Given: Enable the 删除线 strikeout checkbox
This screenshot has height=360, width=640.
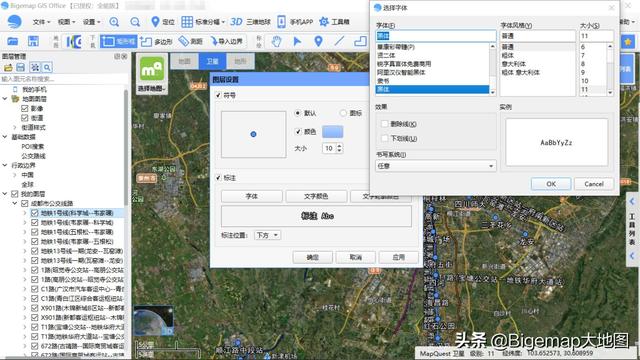Looking at the screenshot, I should coord(384,124).
